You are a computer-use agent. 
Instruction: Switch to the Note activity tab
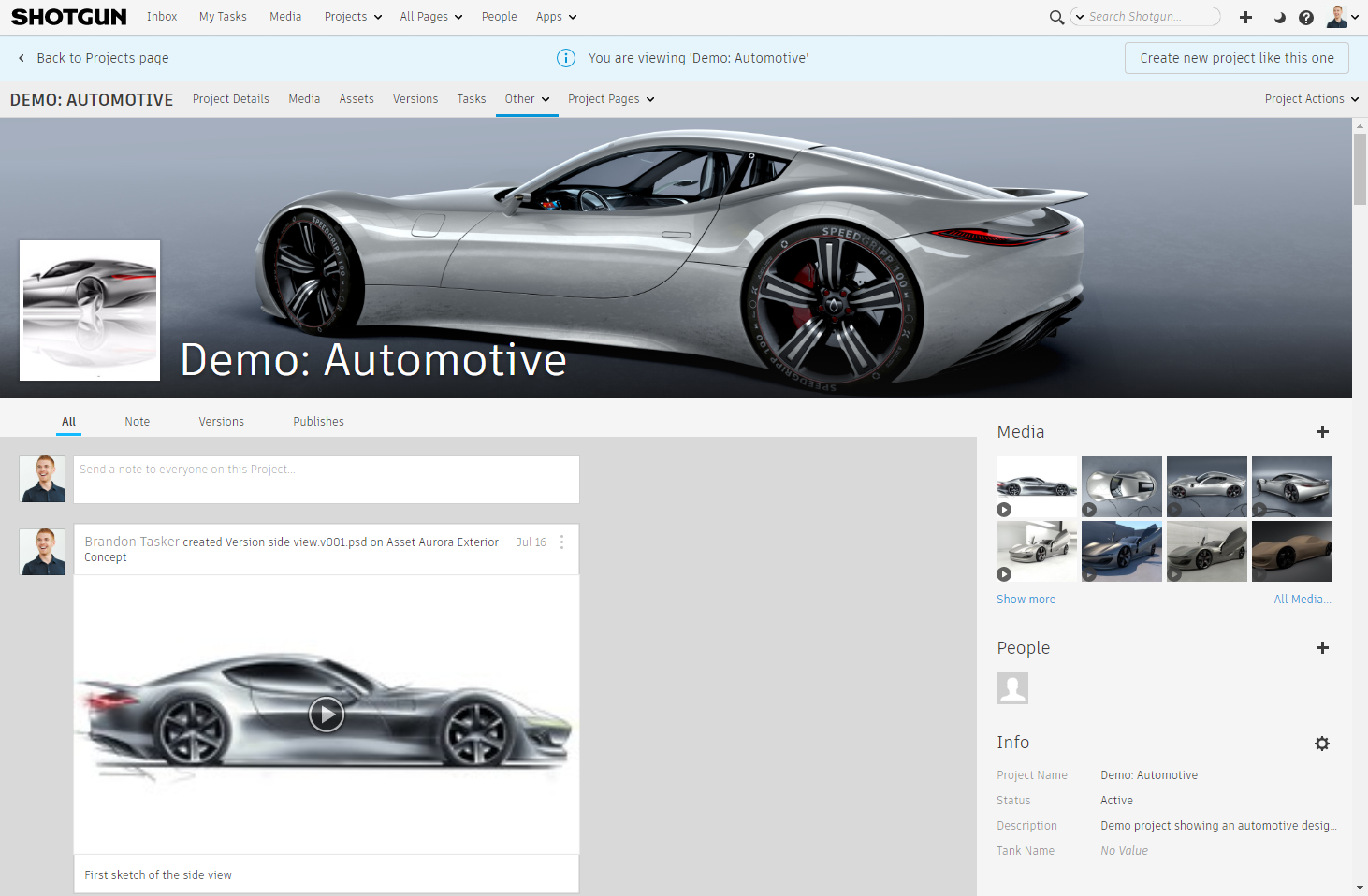(137, 421)
